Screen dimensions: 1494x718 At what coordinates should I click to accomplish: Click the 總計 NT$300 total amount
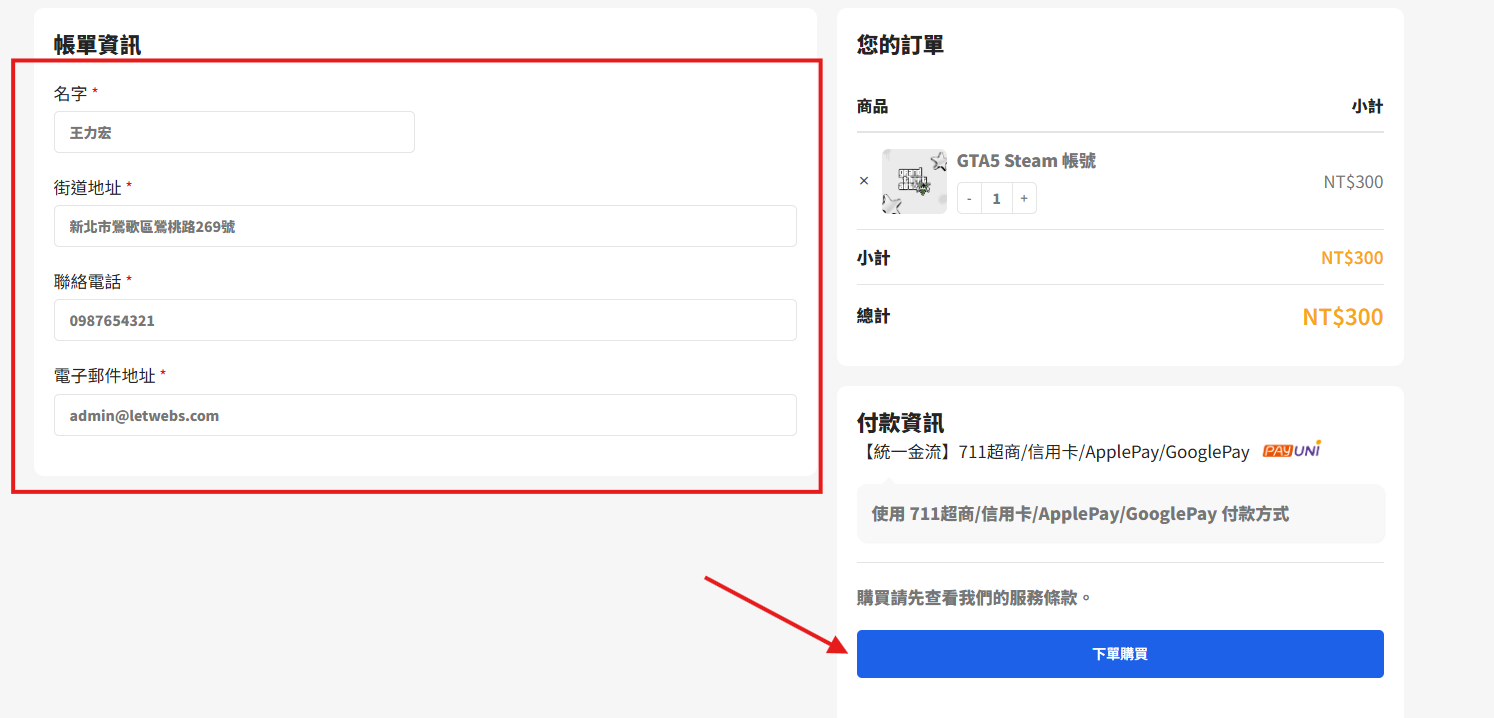(1342, 317)
